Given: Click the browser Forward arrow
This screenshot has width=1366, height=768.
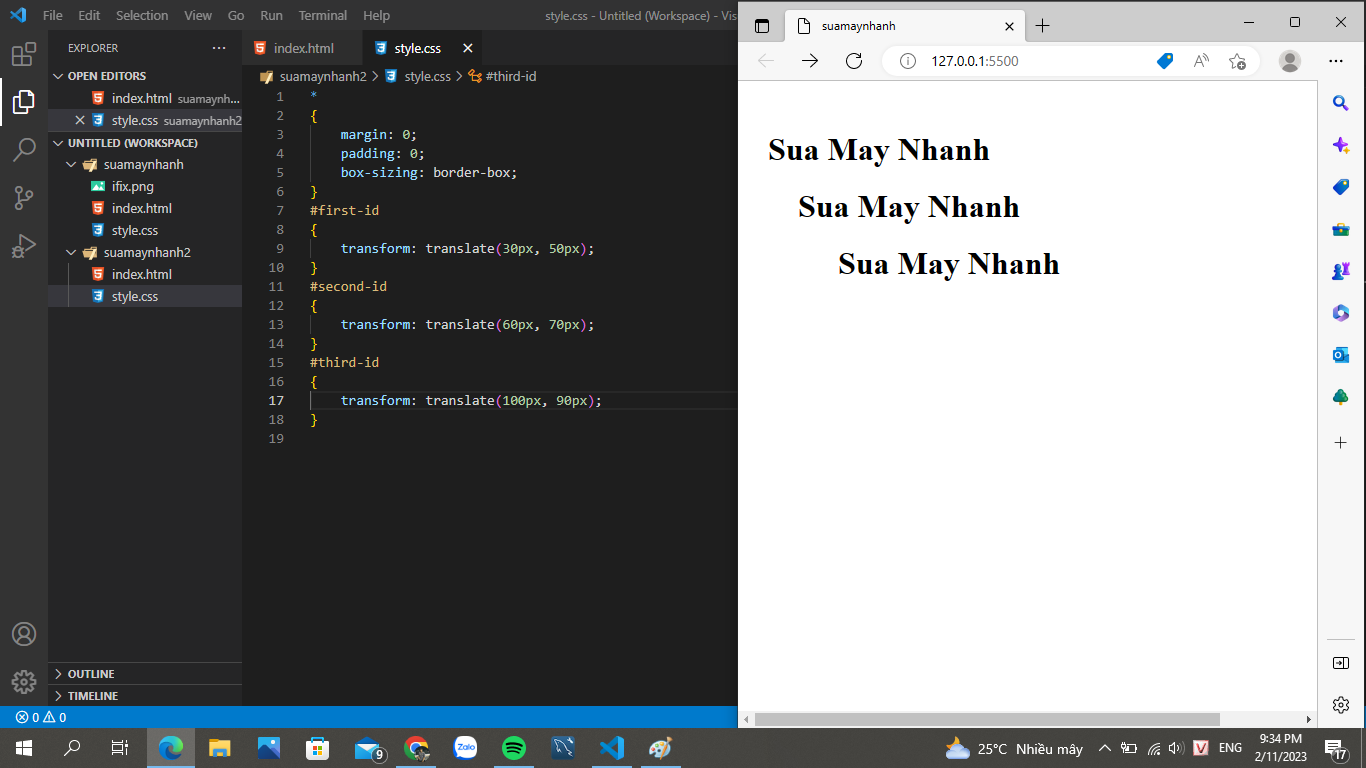Looking at the screenshot, I should click(x=810, y=61).
